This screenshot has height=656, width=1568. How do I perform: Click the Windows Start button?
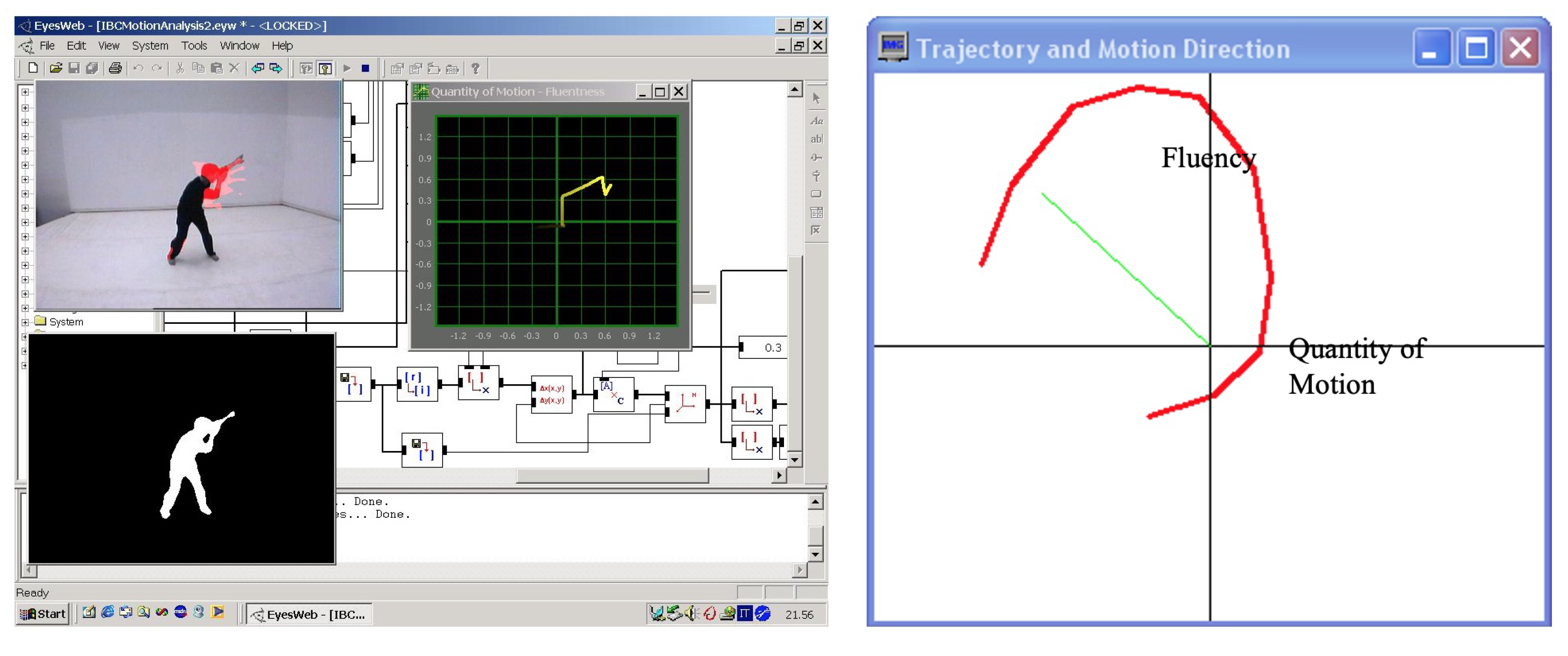(x=43, y=614)
